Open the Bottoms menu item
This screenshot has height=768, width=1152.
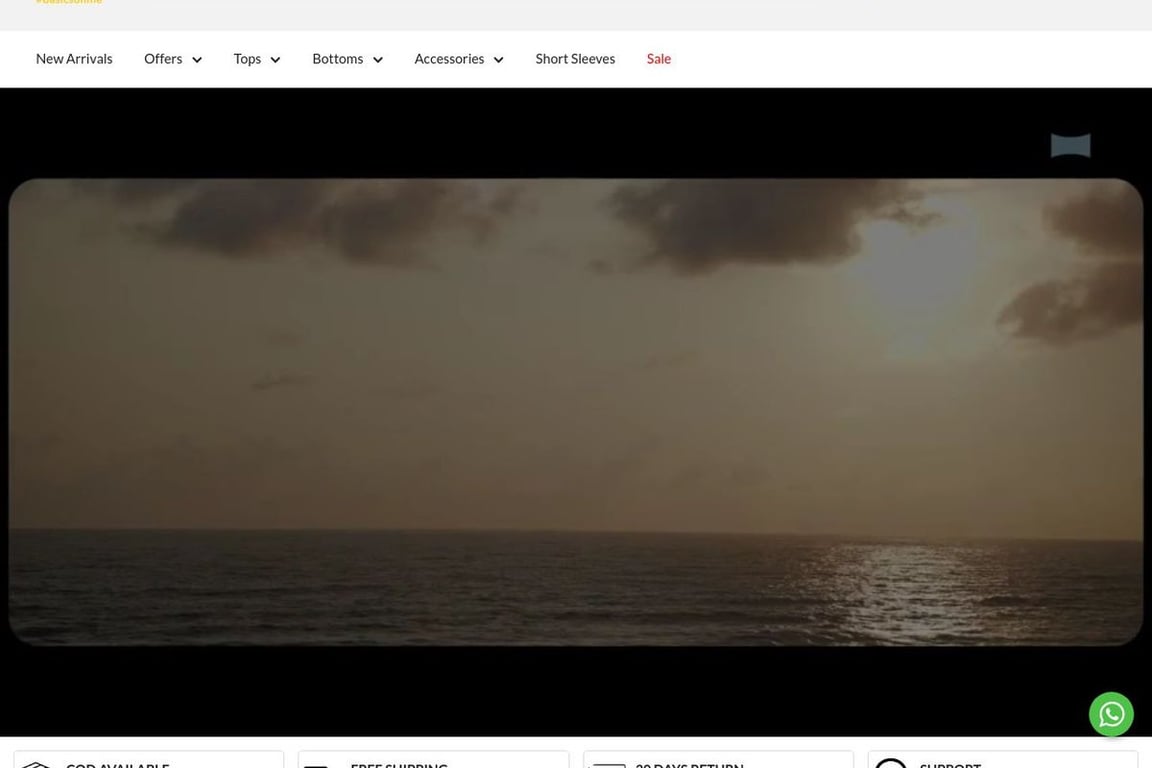pyautogui.click(x=337, y=59)
